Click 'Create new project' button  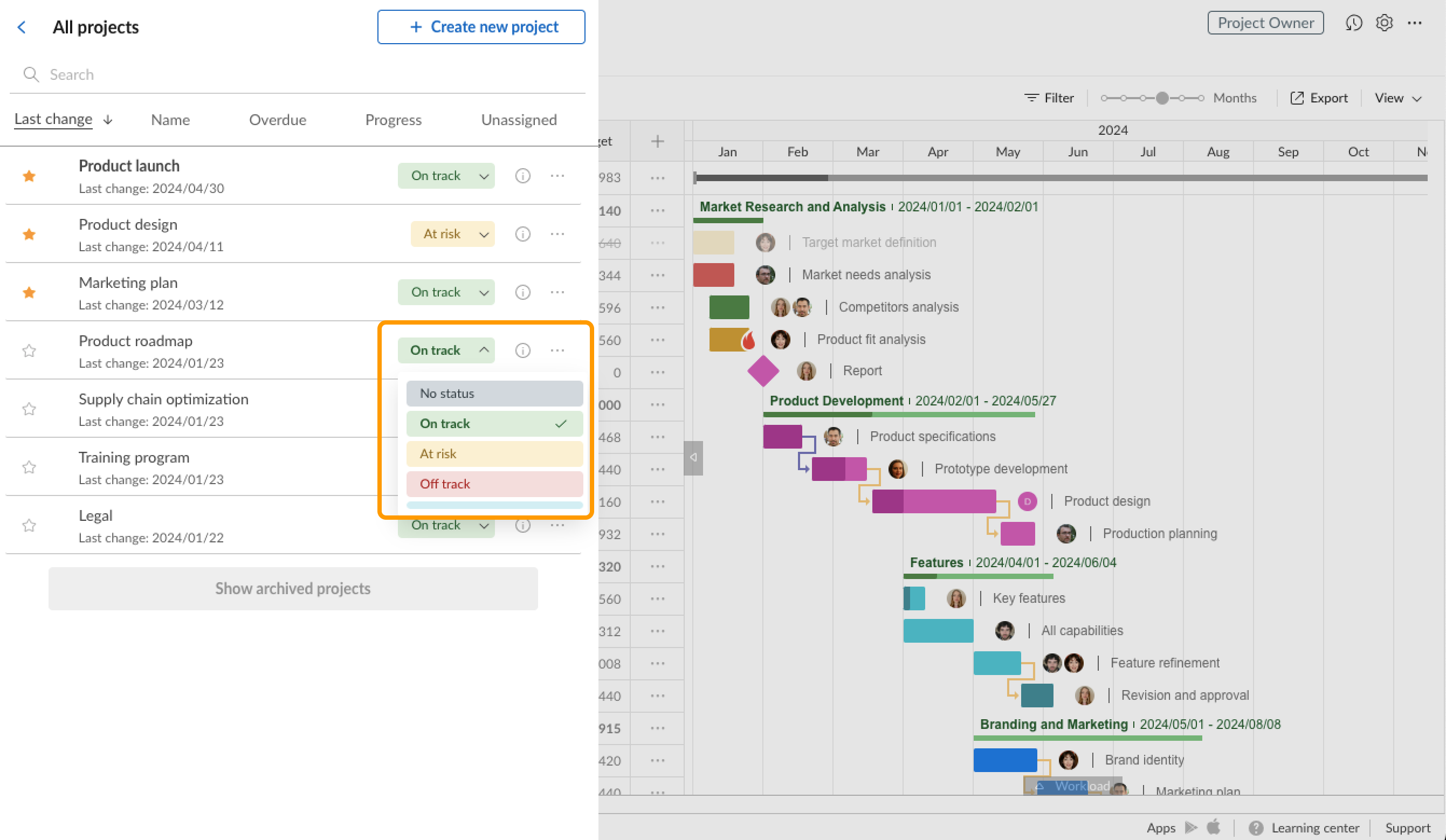pyautogui.click(x=483, y=27)
